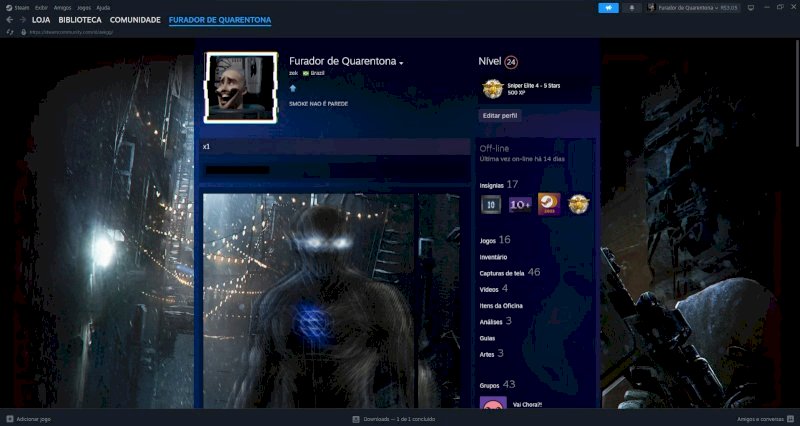Click the SMOKE NAO É PAREDE summary text

[x=318, y=104]
